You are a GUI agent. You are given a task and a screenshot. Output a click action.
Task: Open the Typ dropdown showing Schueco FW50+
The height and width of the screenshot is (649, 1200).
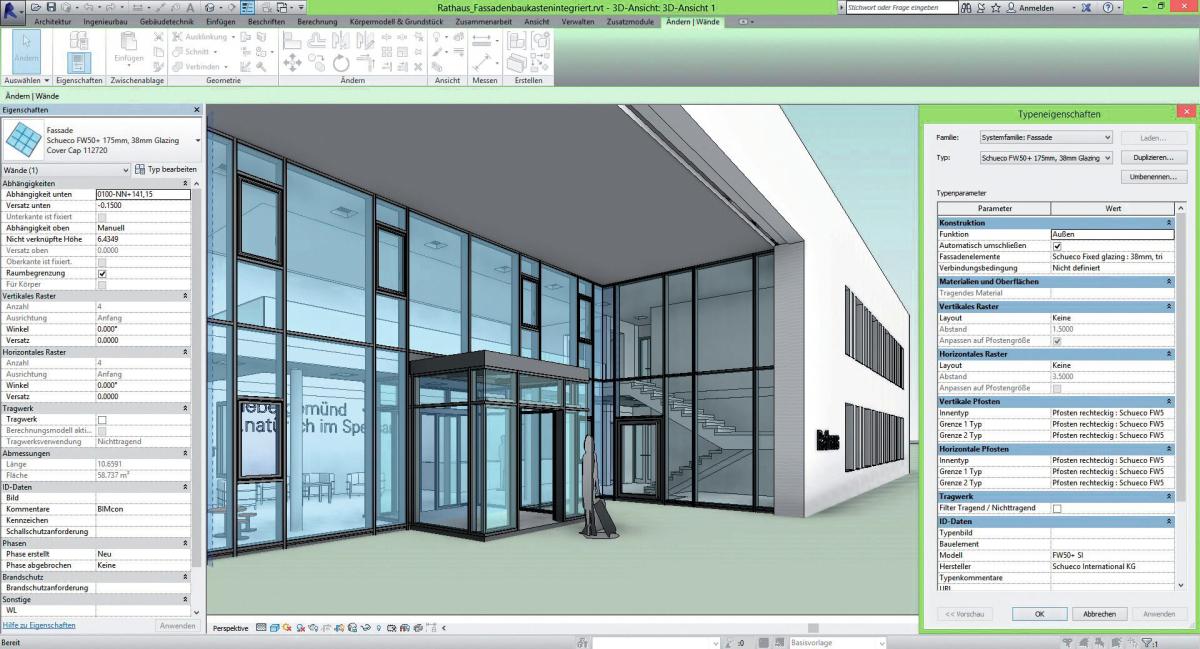click(x=1045, y=157)
